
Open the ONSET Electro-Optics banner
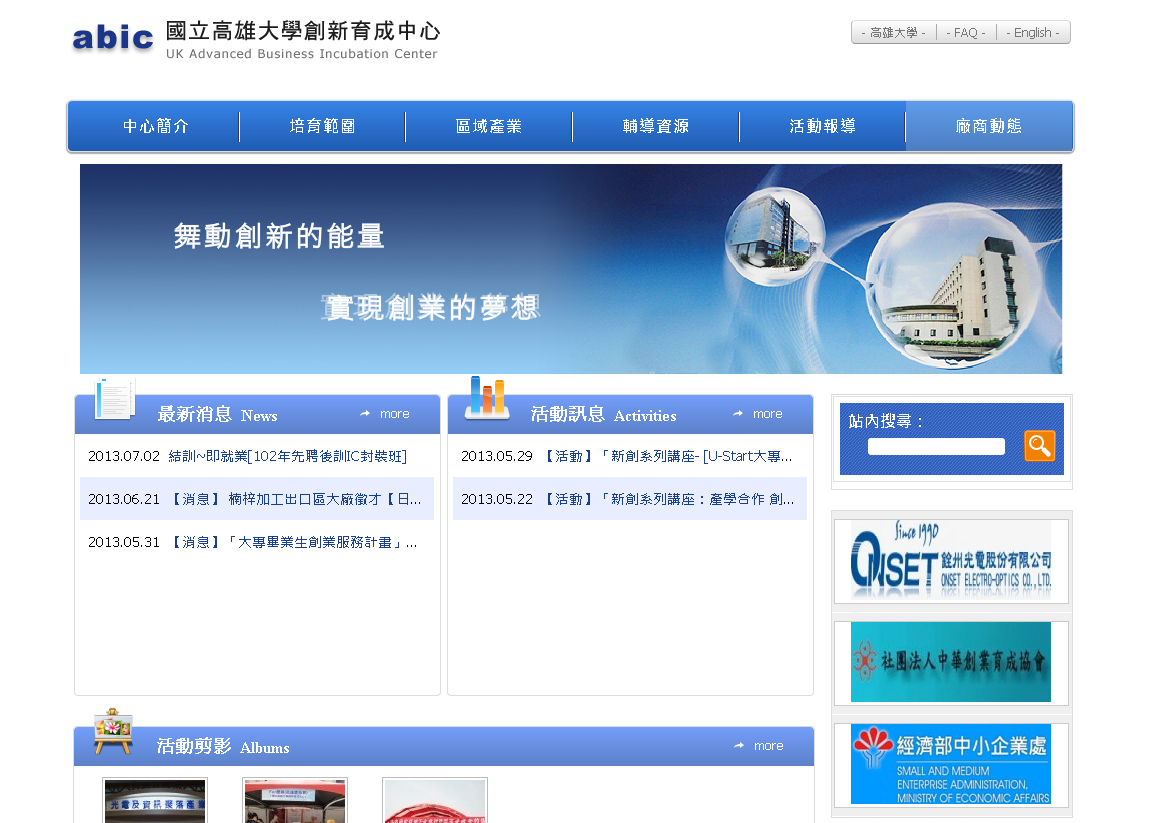pyautogui.click(x=951, y=561)
